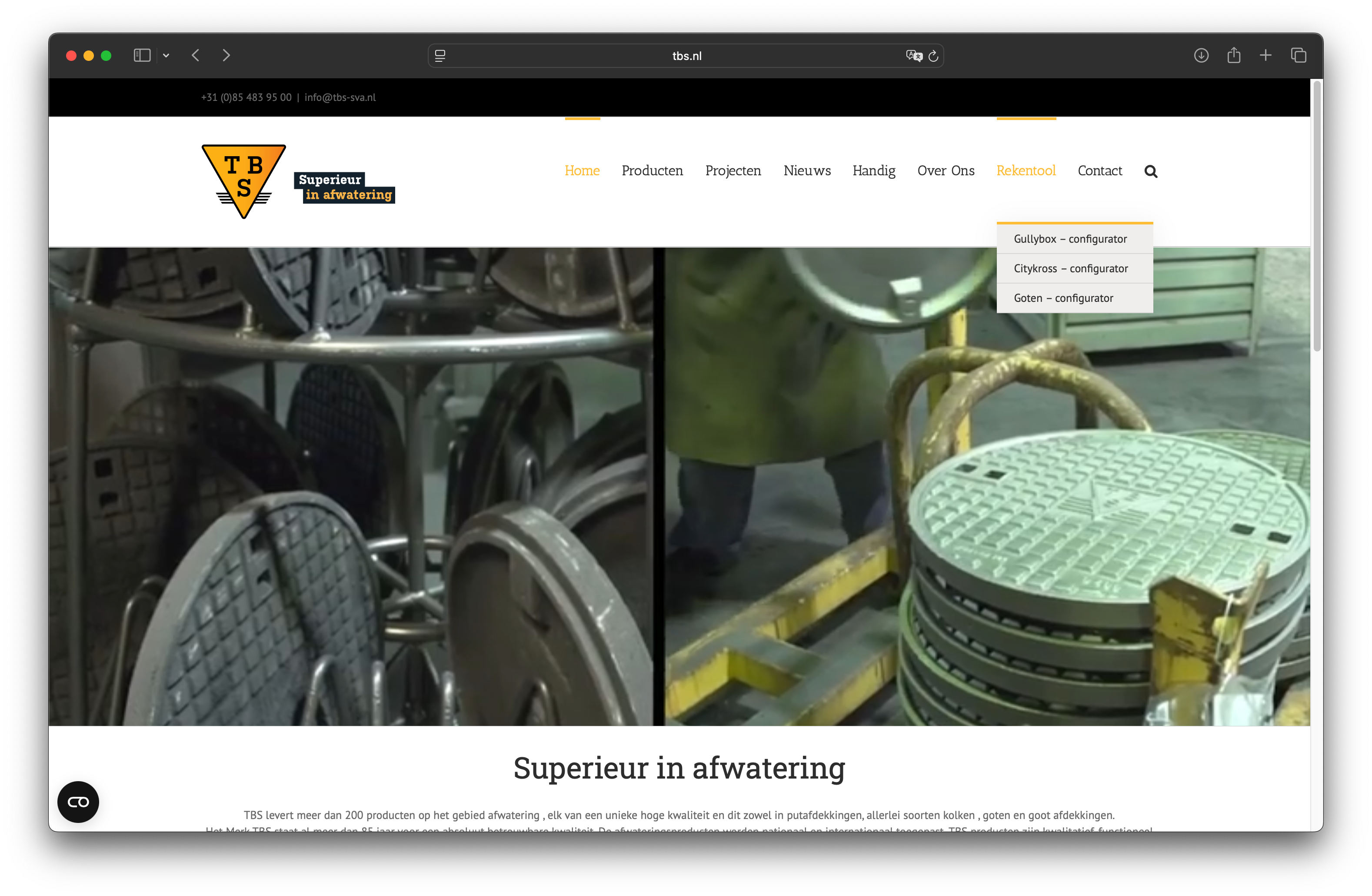
Task: Click the info@tbs-sva.nl email link
Action: tap(340, 97)
